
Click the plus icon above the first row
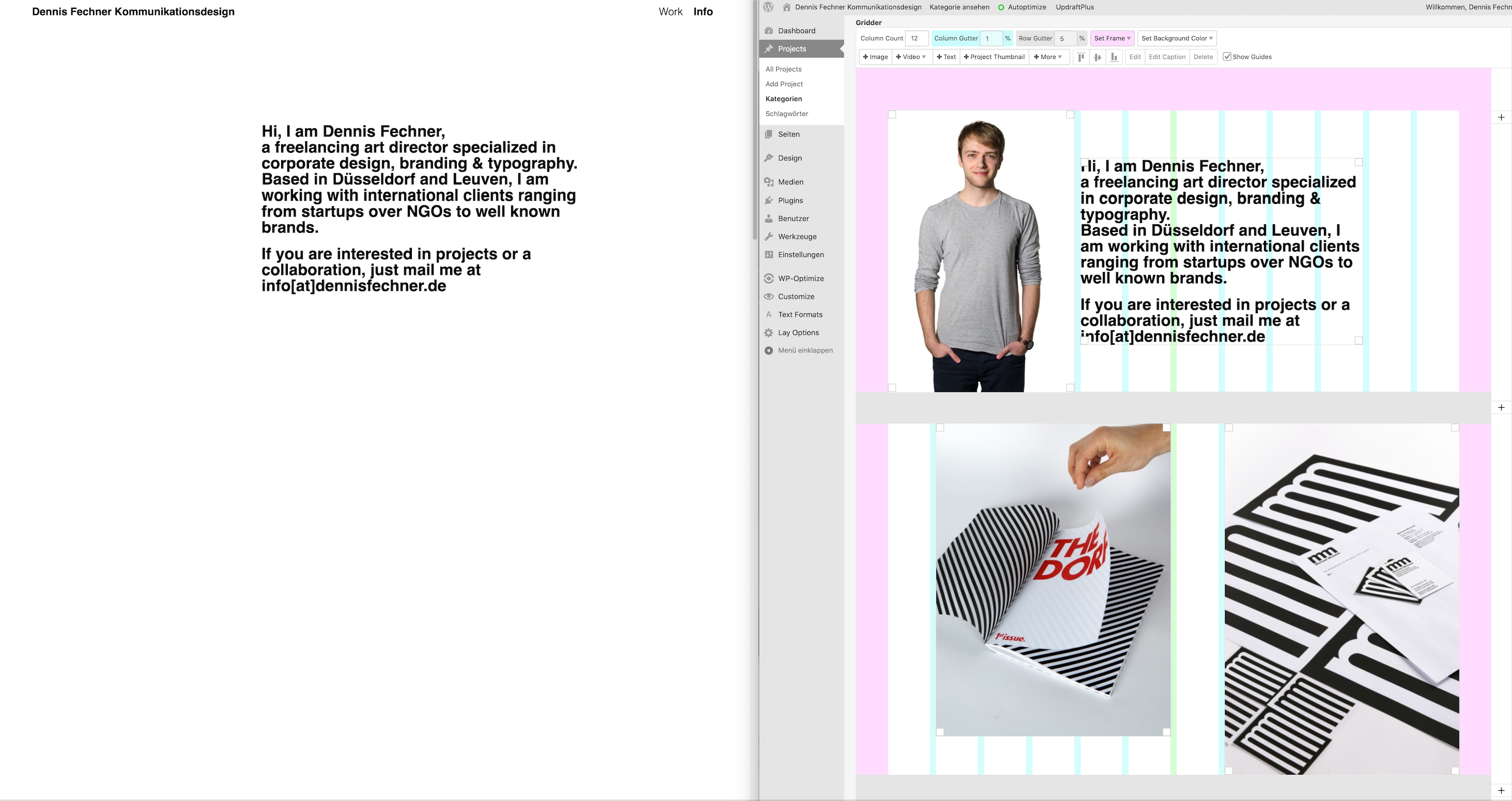[x=1501, y=117]
